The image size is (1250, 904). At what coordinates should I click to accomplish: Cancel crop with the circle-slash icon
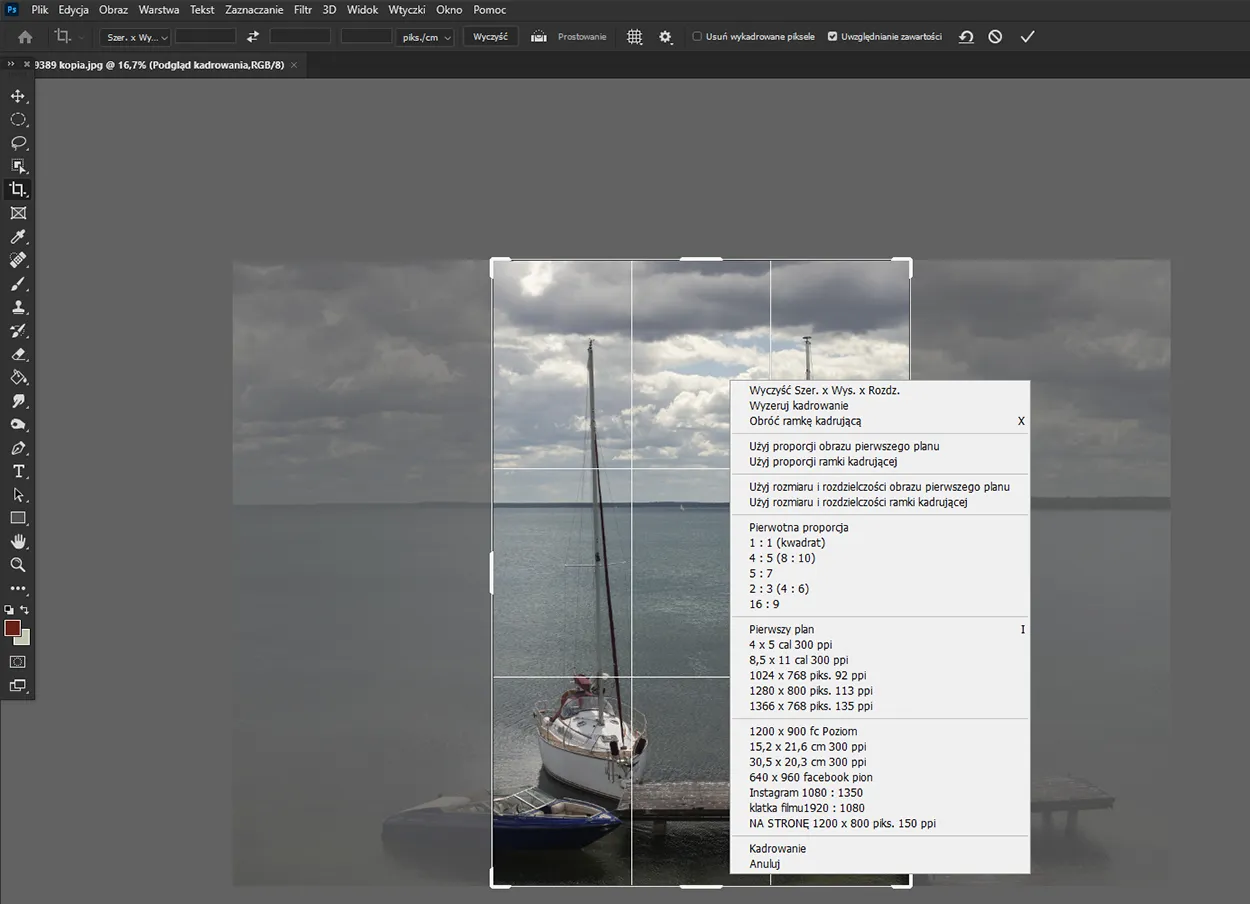pyautogui.click(x=995, y=37)
